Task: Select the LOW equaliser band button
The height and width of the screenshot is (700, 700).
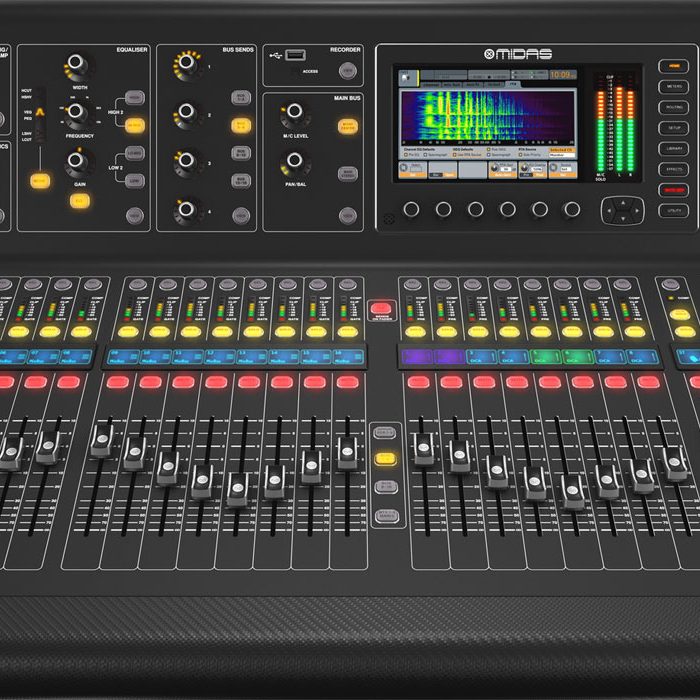Action: [134, 181]
